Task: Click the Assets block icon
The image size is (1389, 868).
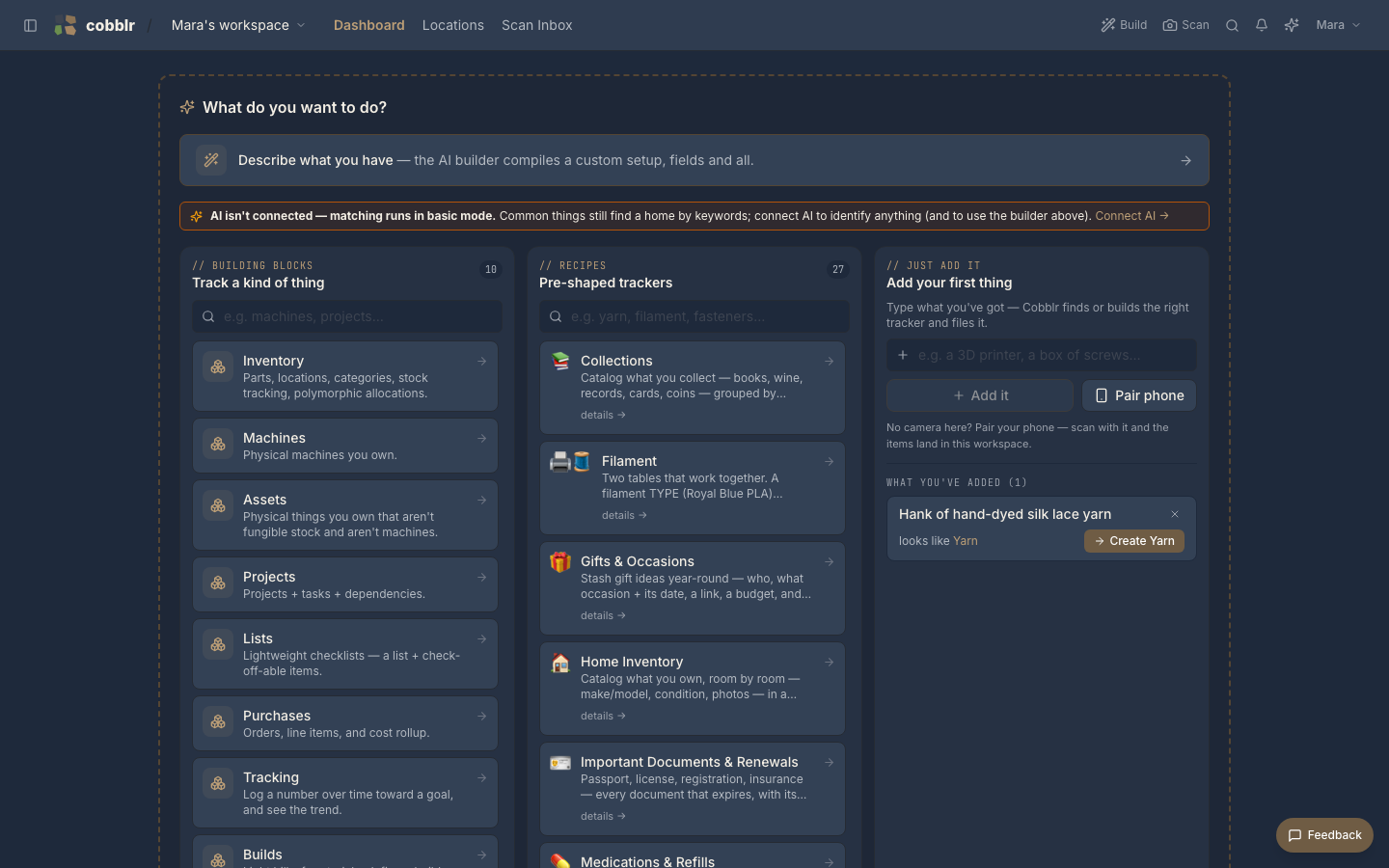Action: click(x=218, y=505)
